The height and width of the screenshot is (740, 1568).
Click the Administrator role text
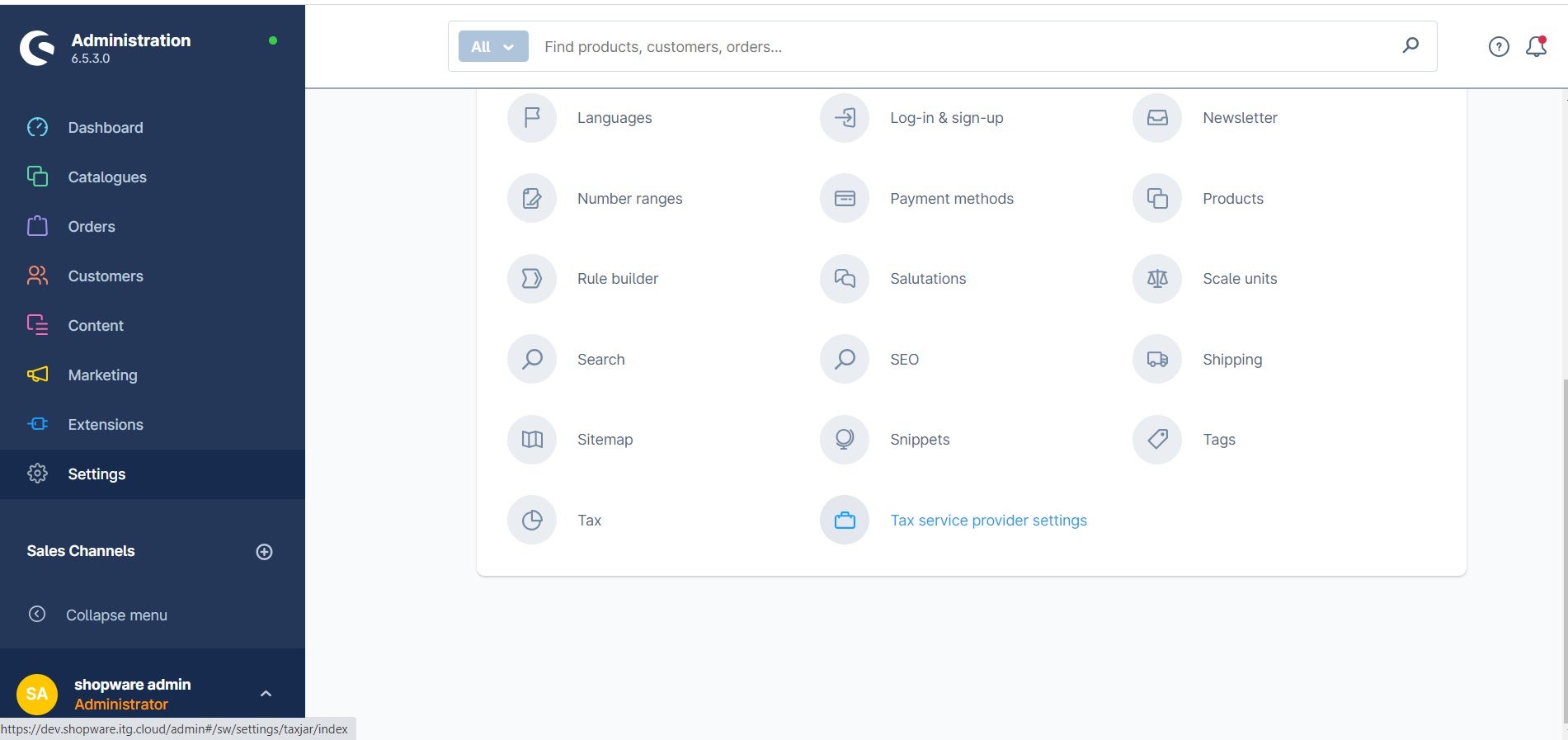[121, 705]
